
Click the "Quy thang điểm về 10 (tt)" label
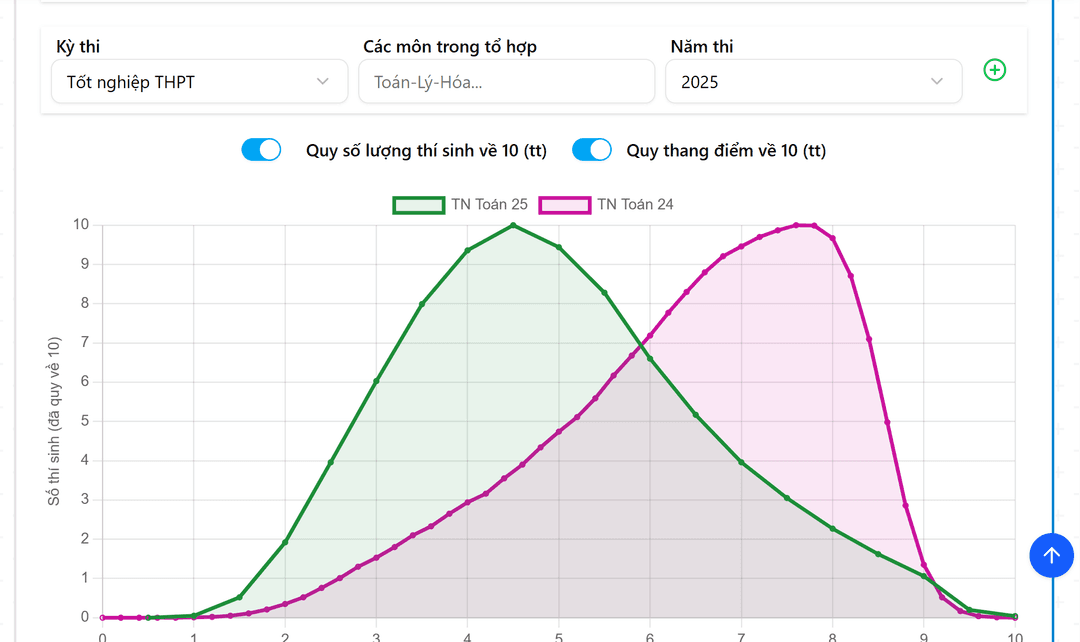(x=726, y=151)
